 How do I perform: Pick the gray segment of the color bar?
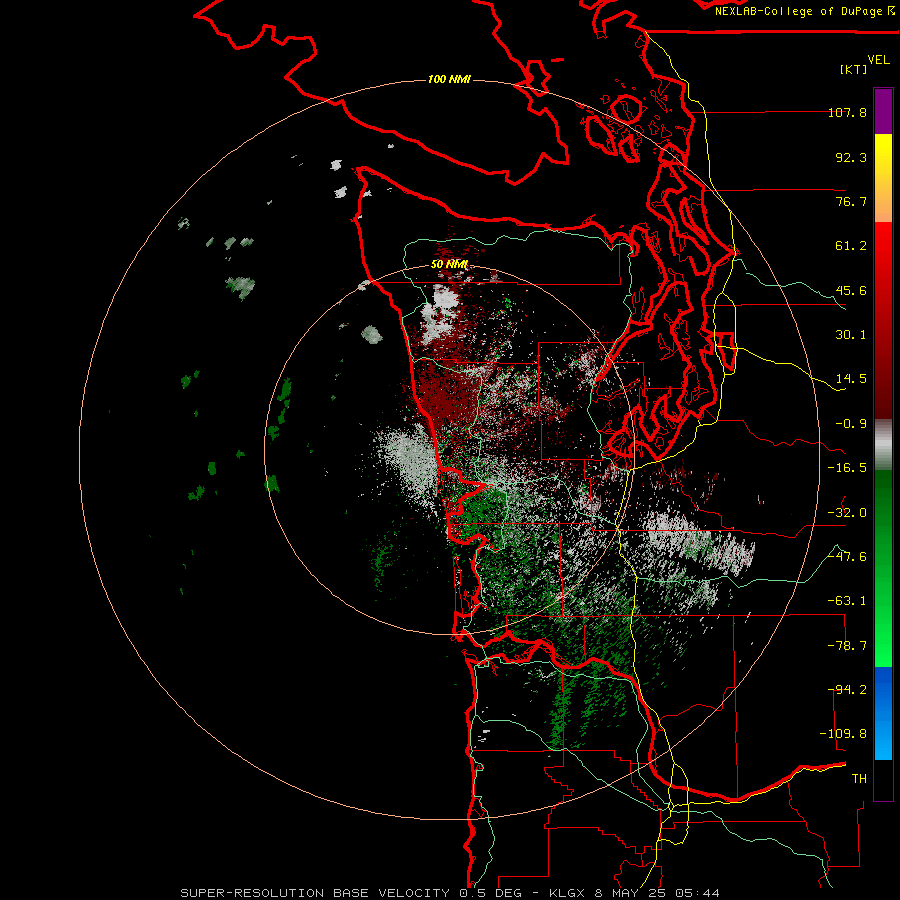[x=883, y=445]
